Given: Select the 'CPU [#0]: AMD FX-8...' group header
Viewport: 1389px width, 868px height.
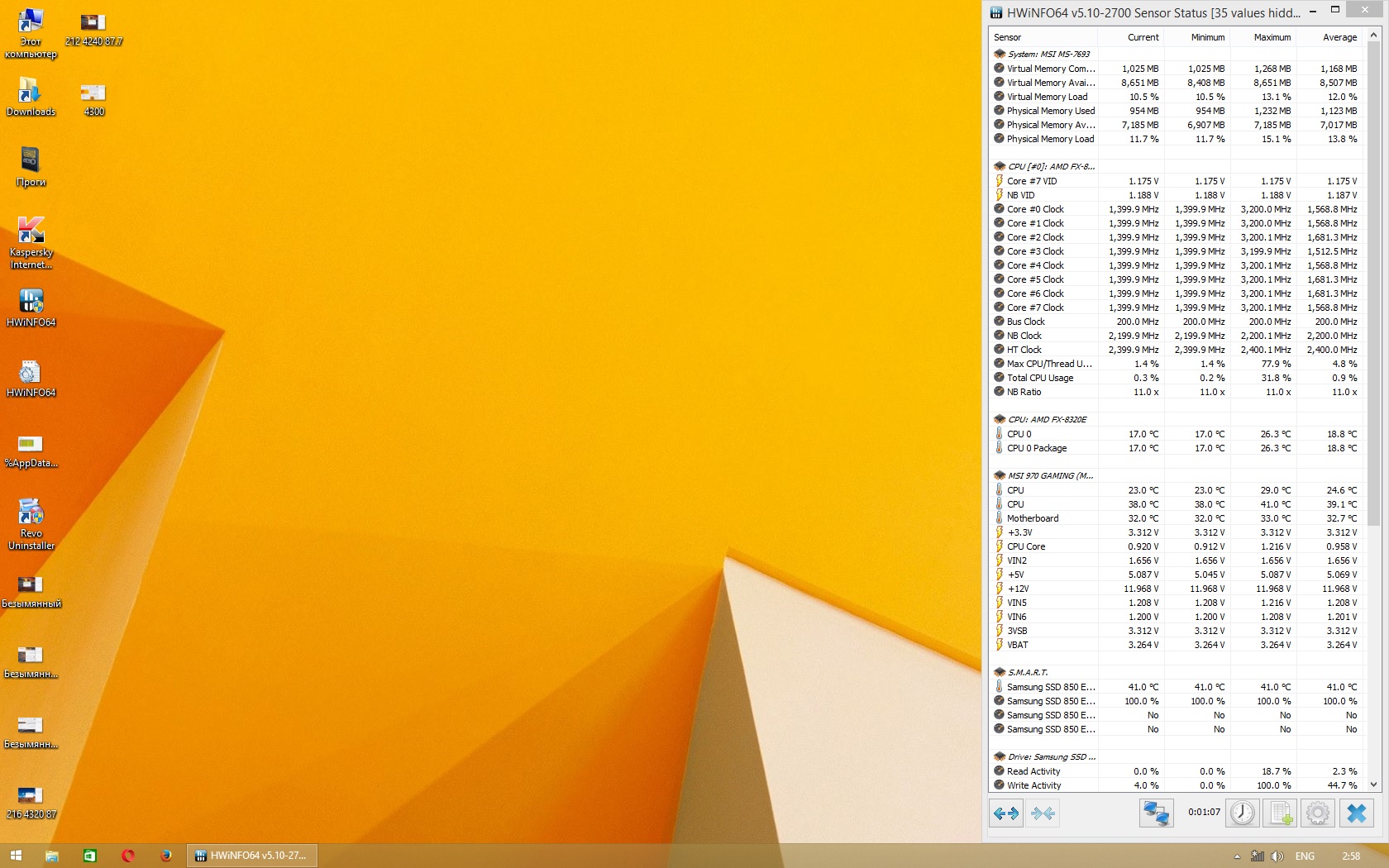Looking at the screenshot, I should pyautogui.click(x=1176, y=167).
